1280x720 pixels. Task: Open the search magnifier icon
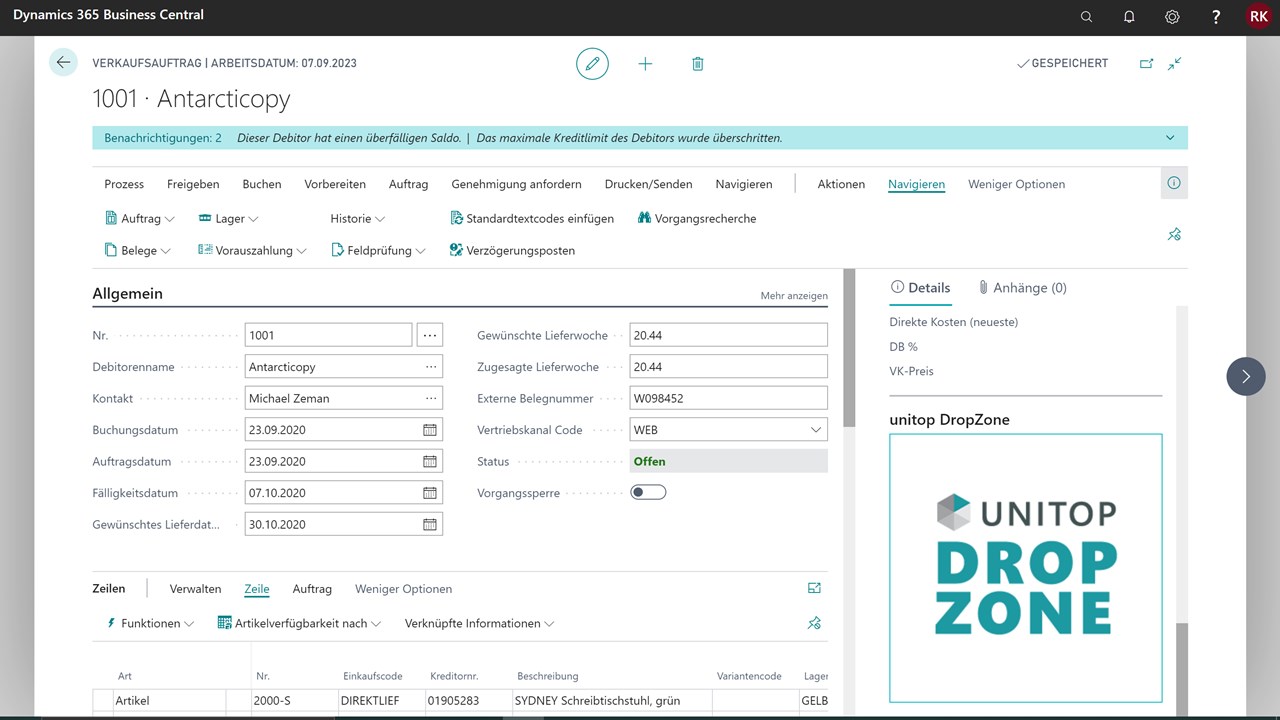(1087, 16)
